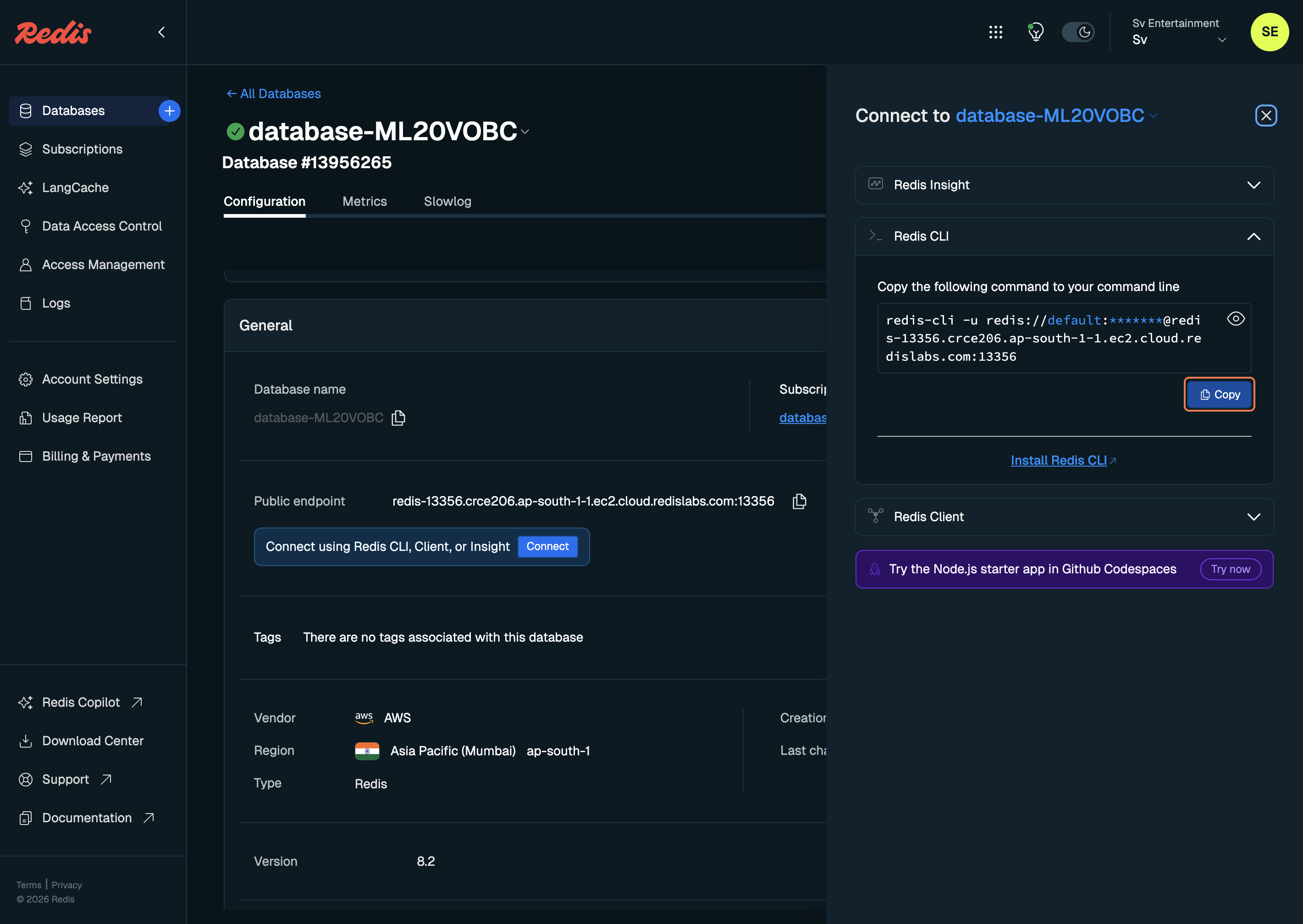The height and width of the screenshot is (924, 1303).
Task: Click the SE profile avatar
Action: pyautogui.click(x=1270, y=33)
